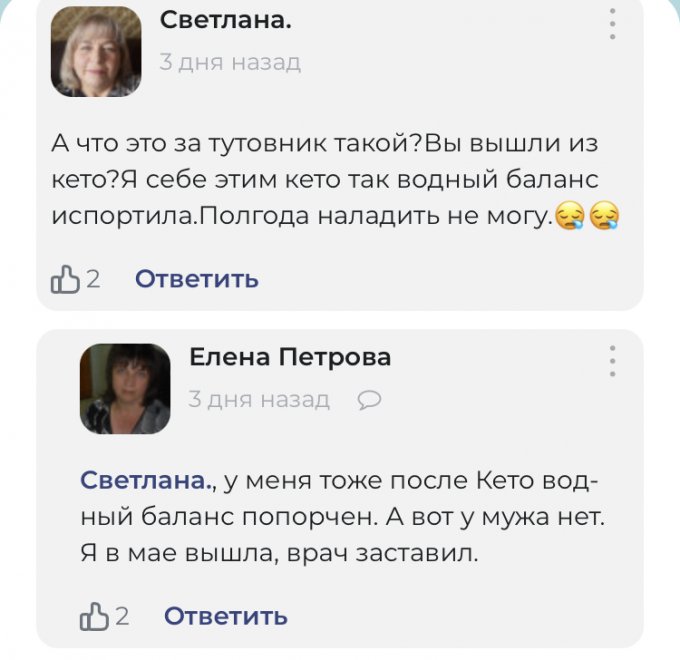Click the first crying emoji in Светлана's comment
Image resolution: width=680 pixels, height=660 pixels.
(571, 215)
